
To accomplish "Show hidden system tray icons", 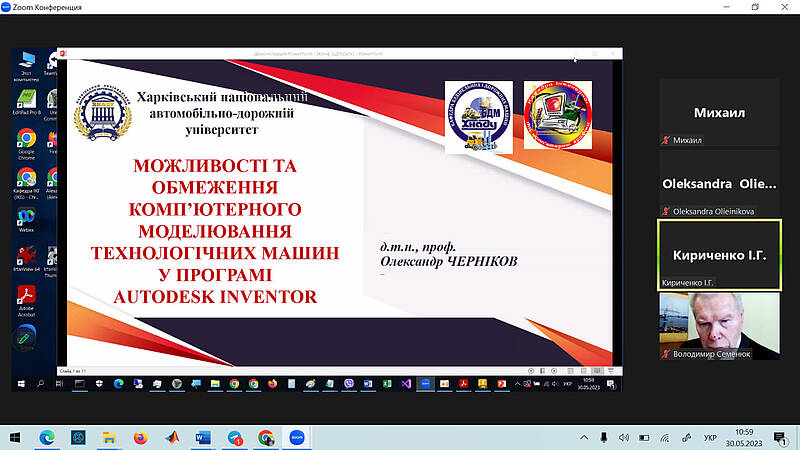I will pyautogui.click(x=584, y=437).
